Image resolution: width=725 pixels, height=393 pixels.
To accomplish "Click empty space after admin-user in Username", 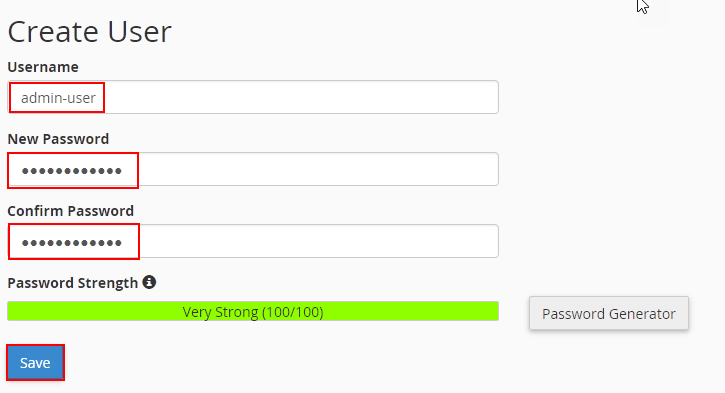I will coord(301,97).
